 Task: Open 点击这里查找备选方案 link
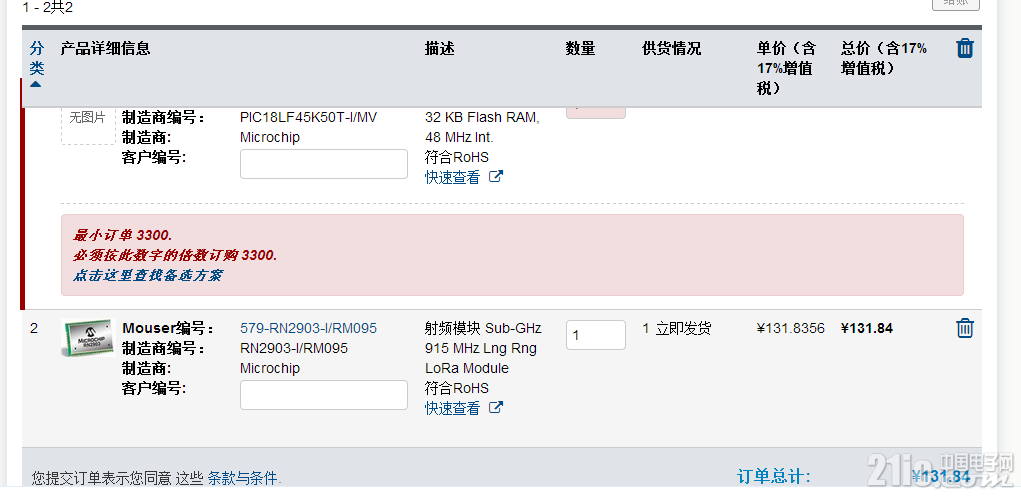[147, 275]
